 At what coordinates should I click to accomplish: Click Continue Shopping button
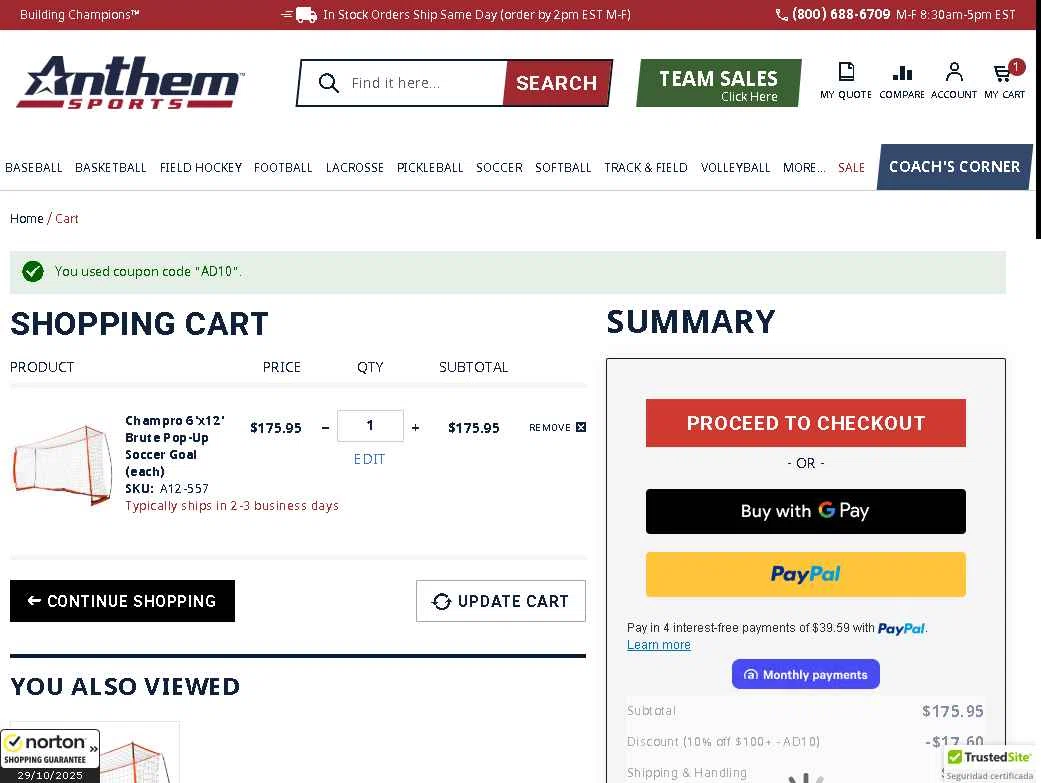tap(122, 601)
